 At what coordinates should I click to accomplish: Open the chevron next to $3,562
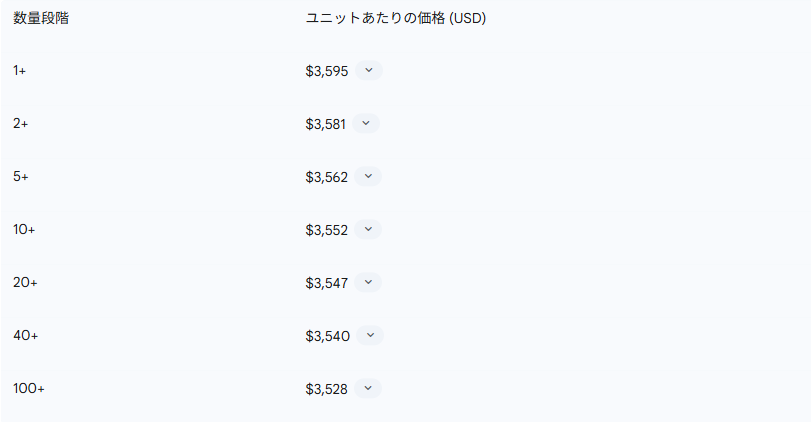[368, 176]
